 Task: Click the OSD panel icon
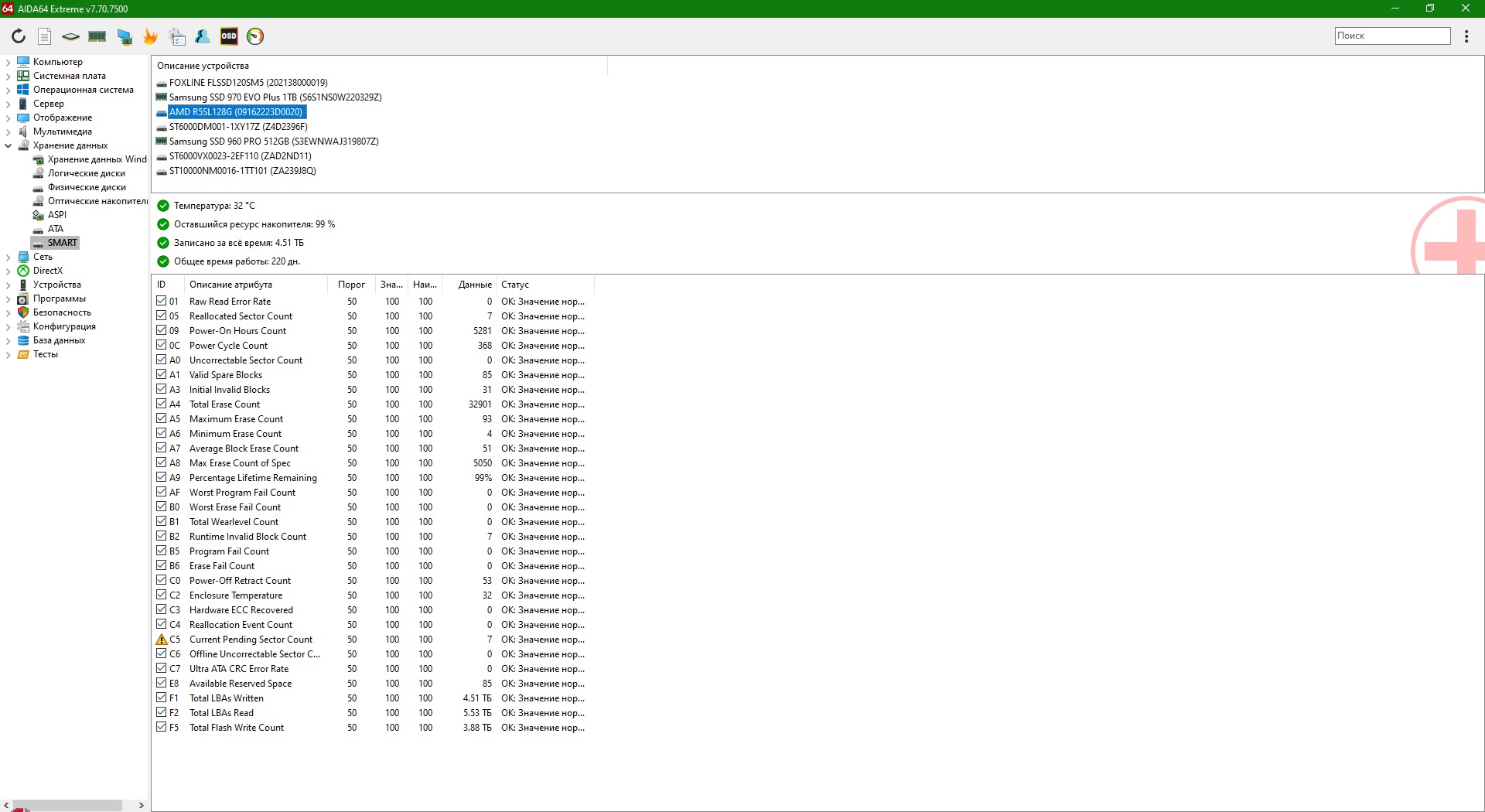(229, 36)
